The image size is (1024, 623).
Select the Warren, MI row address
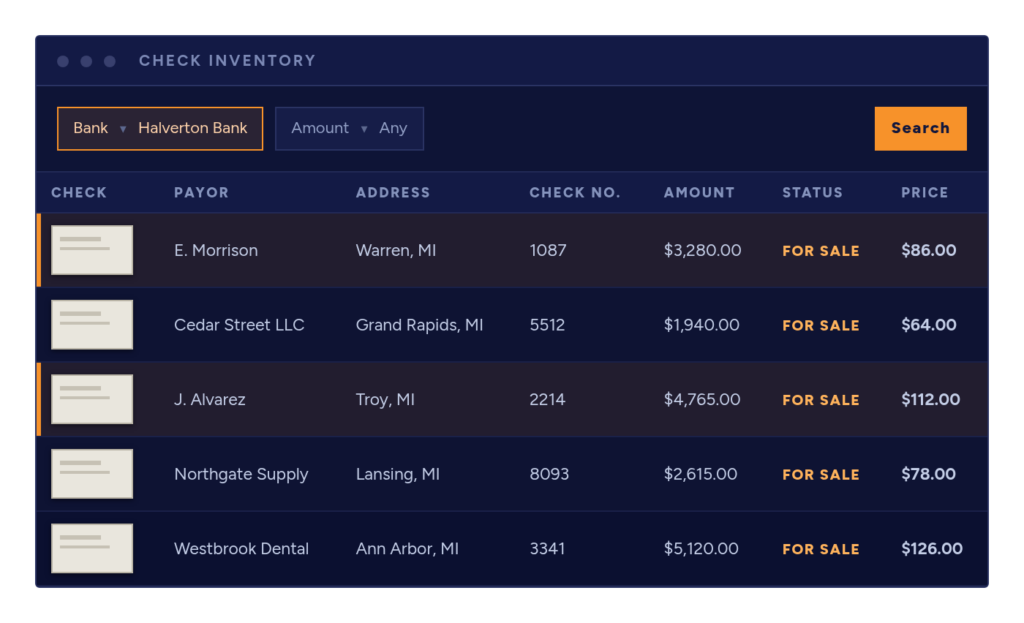coord(396,250)
